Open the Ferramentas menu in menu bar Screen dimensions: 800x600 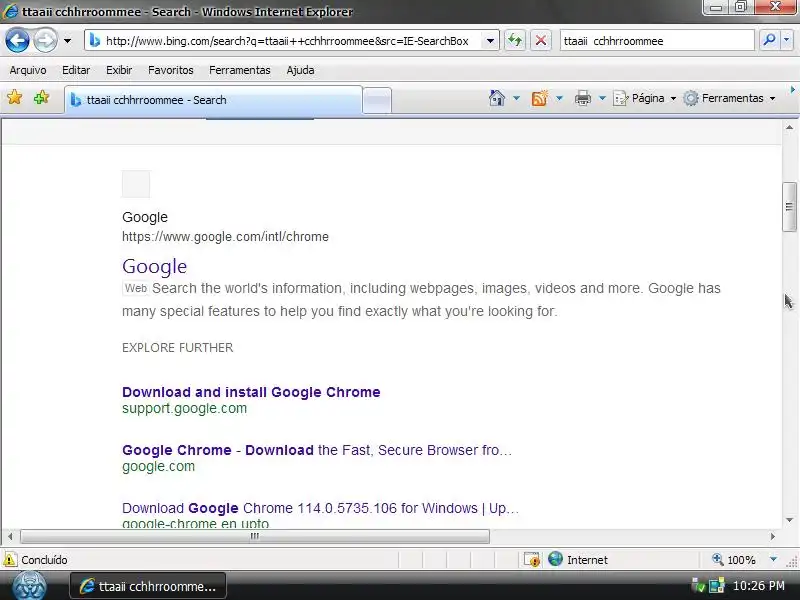coord(239,70)
